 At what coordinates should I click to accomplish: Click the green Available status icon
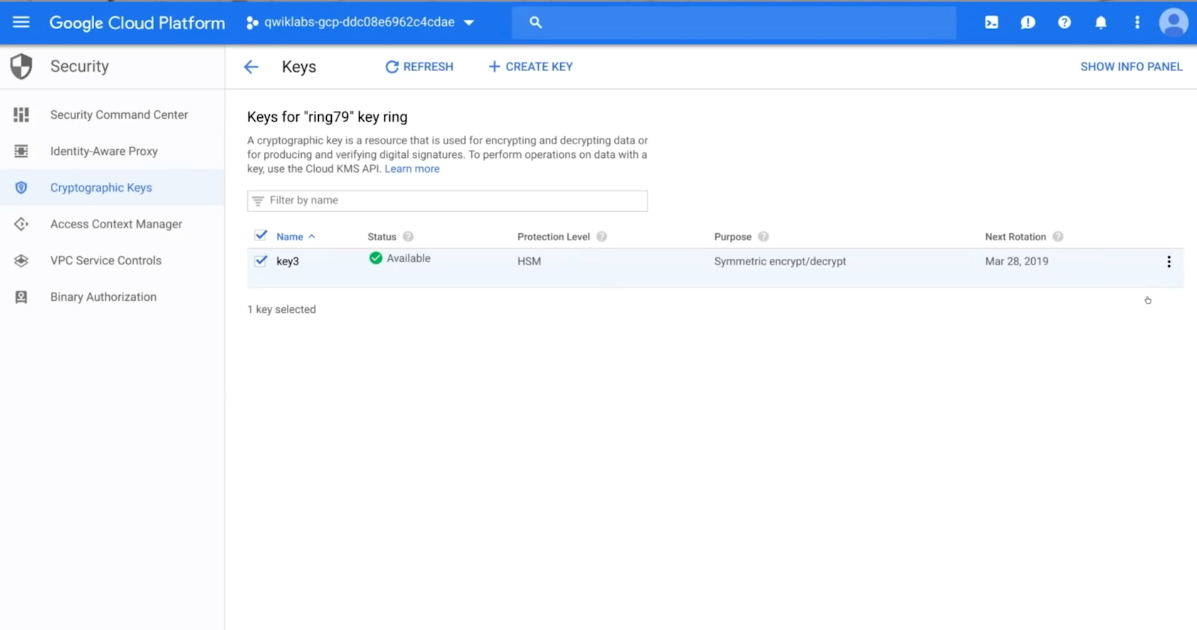tap(376, 258)
